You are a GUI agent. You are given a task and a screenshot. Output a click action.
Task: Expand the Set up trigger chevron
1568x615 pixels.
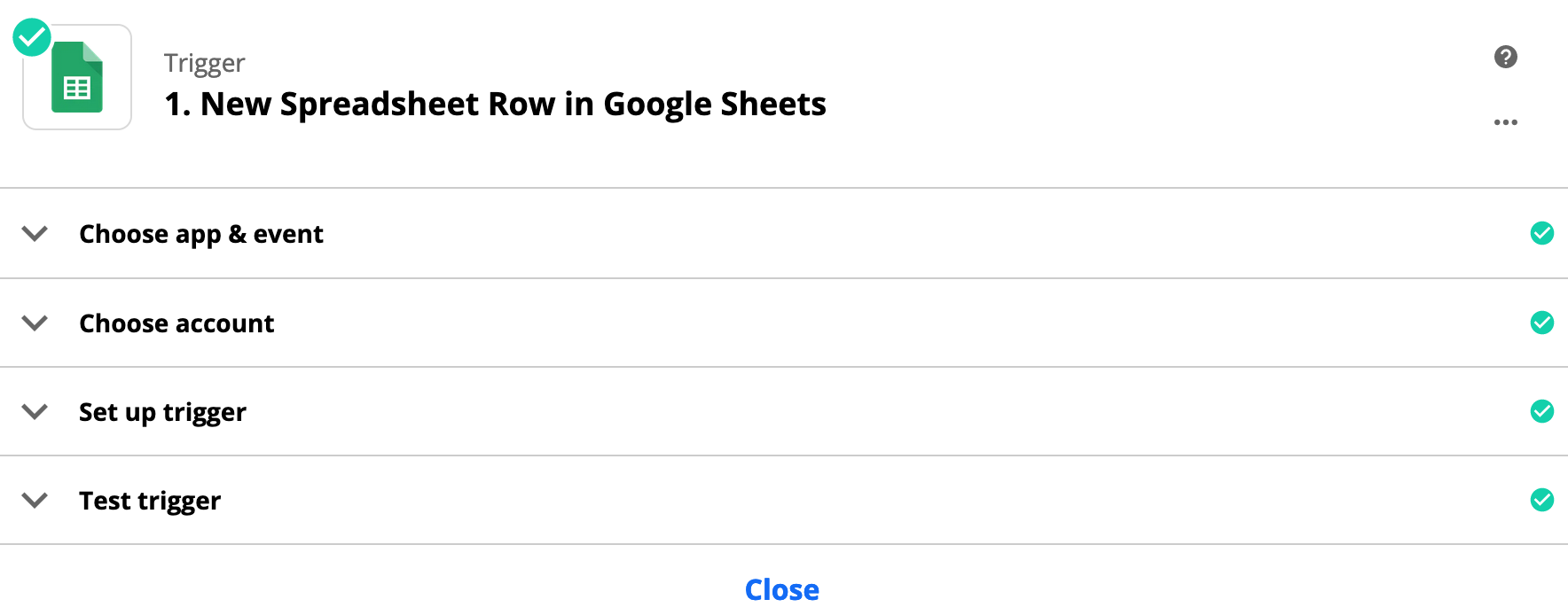pyautogui.click(x=35, y=412)
